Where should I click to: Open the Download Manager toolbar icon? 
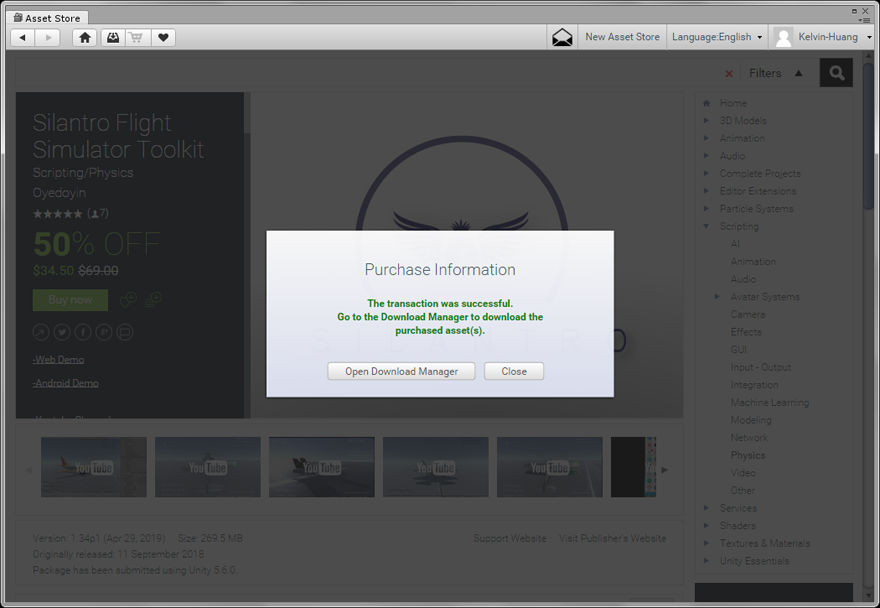pos(113,38)
